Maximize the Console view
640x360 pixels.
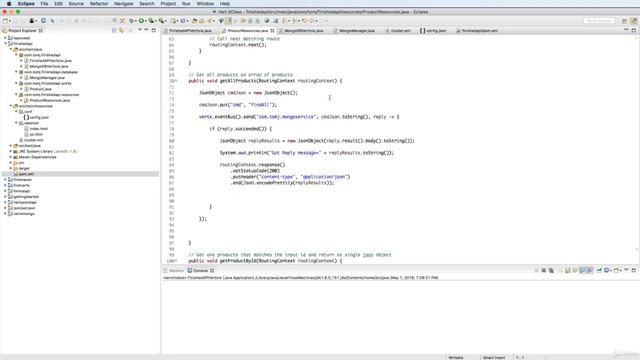pyautogui.click(x=634, y=270)
